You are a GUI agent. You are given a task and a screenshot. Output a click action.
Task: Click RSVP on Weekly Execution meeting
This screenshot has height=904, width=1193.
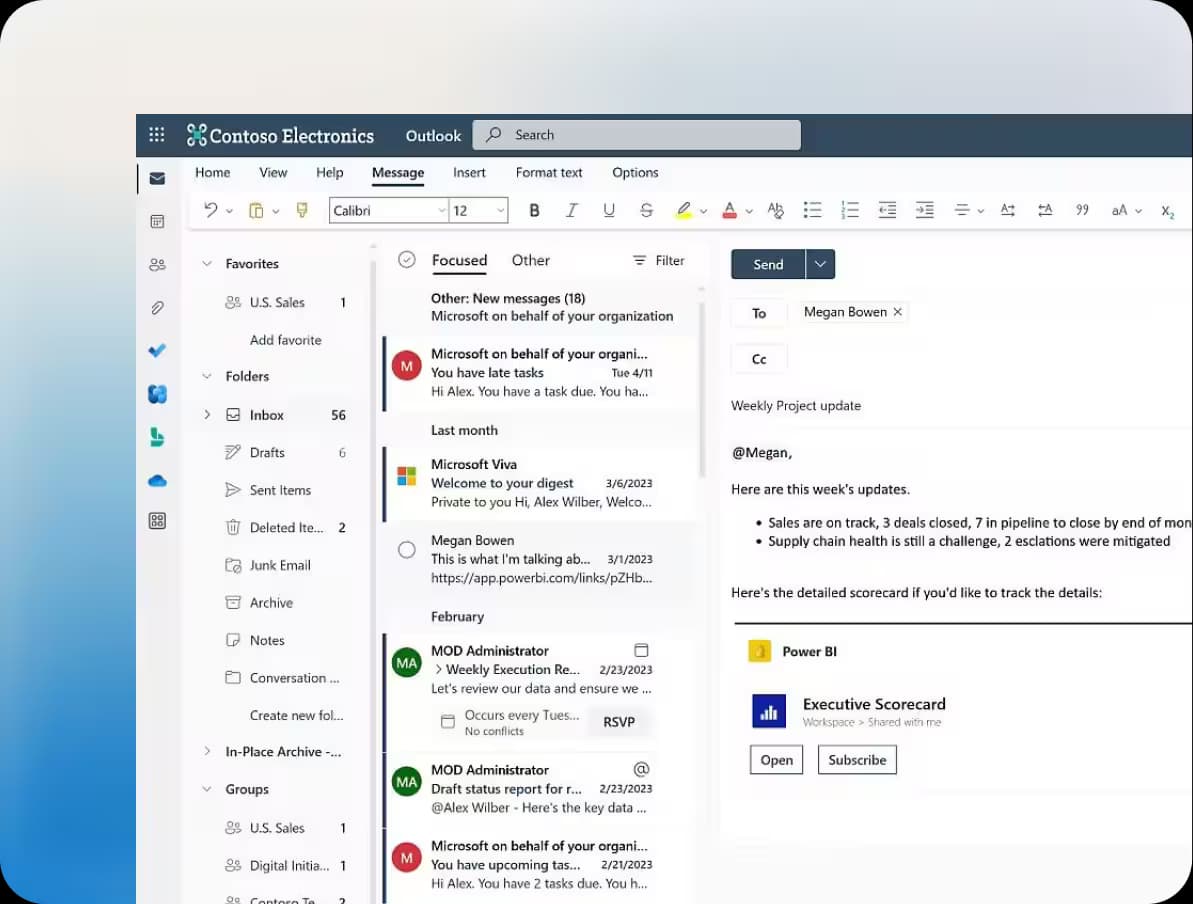pyautogui.click(x=619, y=721)
